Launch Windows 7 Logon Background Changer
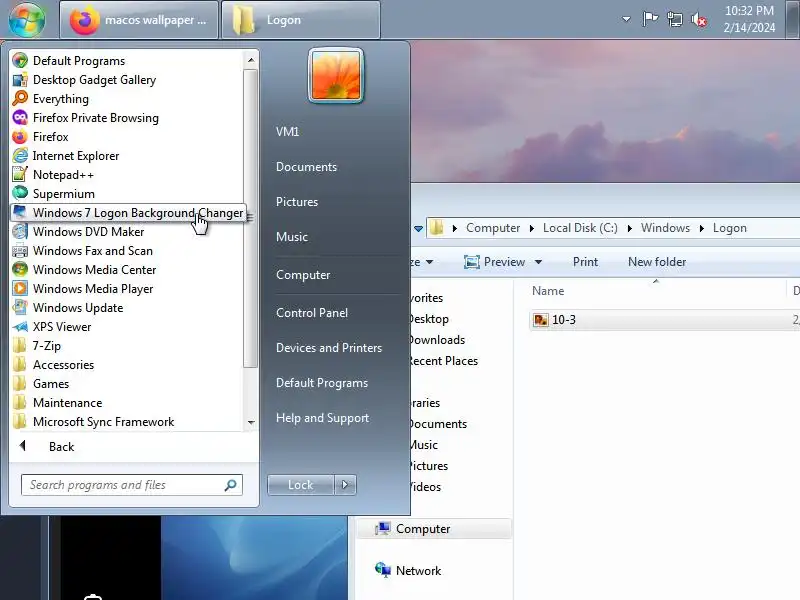Screen dimensions: 800x600 coord(128,213)
